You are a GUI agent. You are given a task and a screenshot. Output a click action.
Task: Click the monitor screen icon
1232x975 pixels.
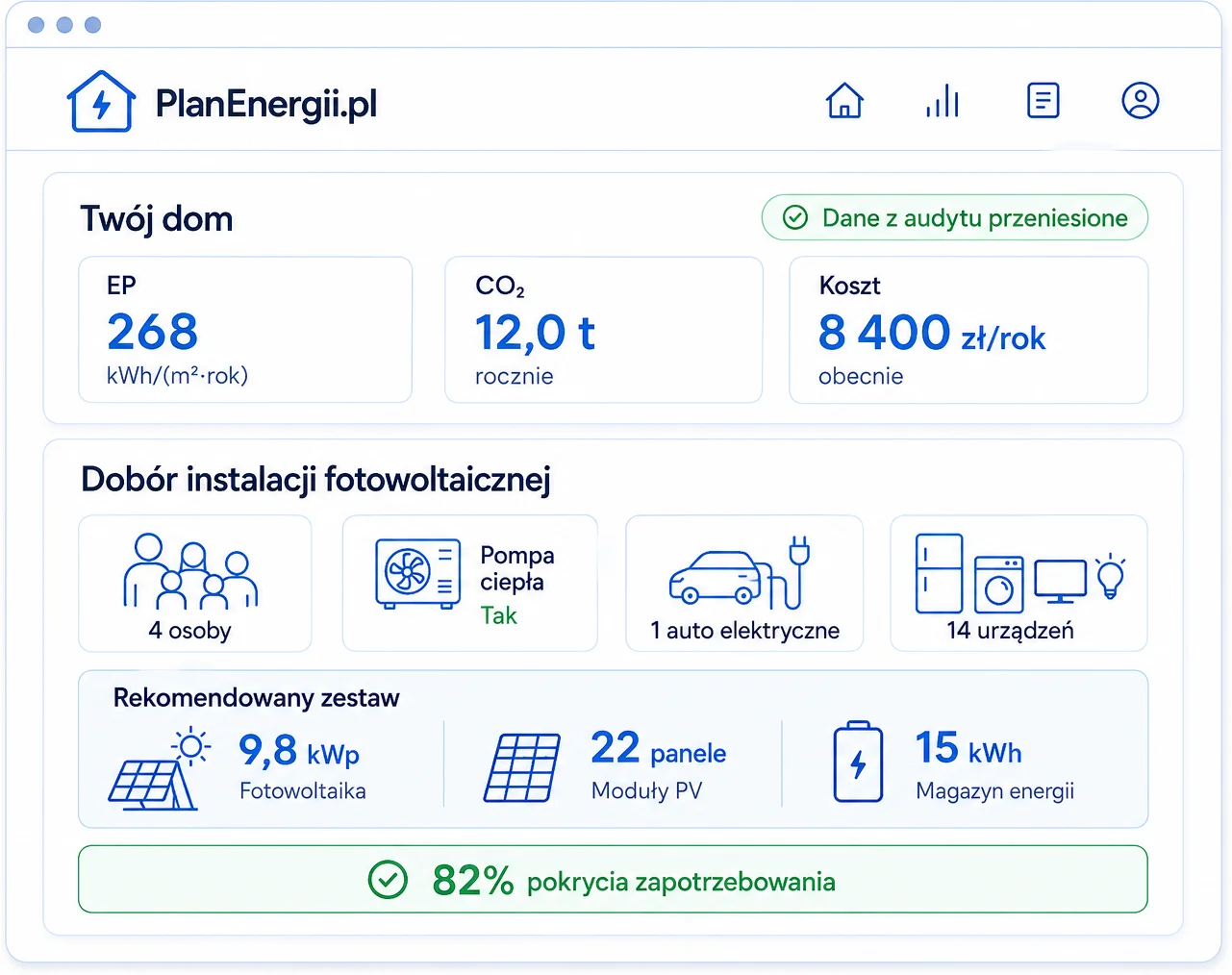point(1060,581)
